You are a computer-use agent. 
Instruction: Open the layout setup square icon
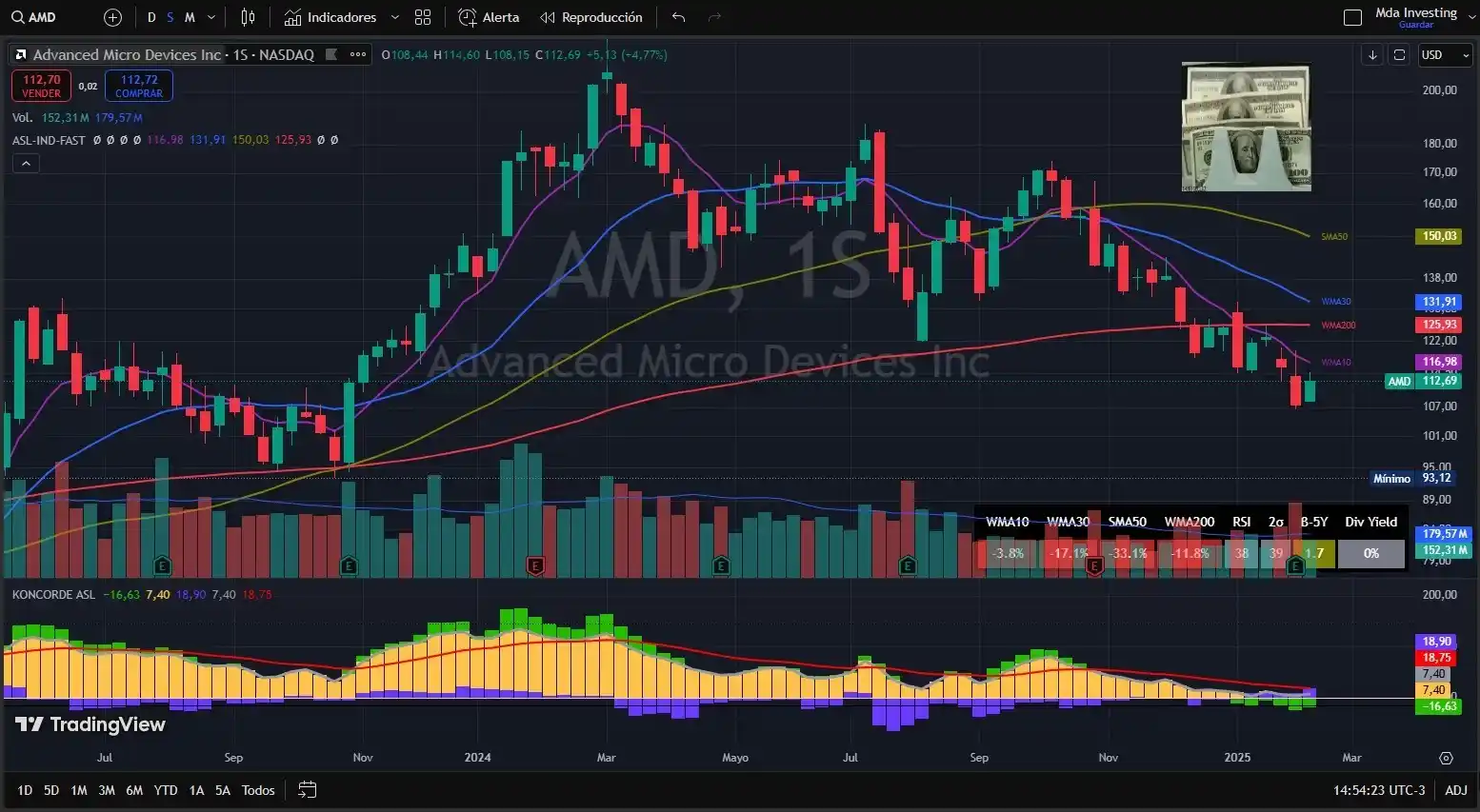point(1352,17)
